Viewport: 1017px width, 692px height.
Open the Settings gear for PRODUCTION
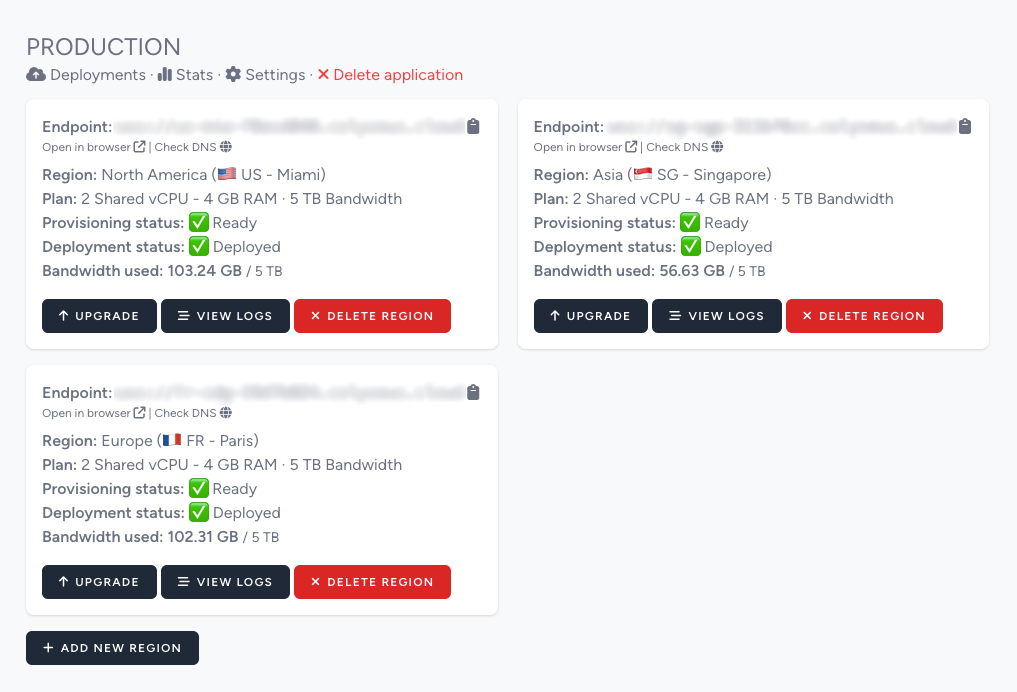point(232,74)
